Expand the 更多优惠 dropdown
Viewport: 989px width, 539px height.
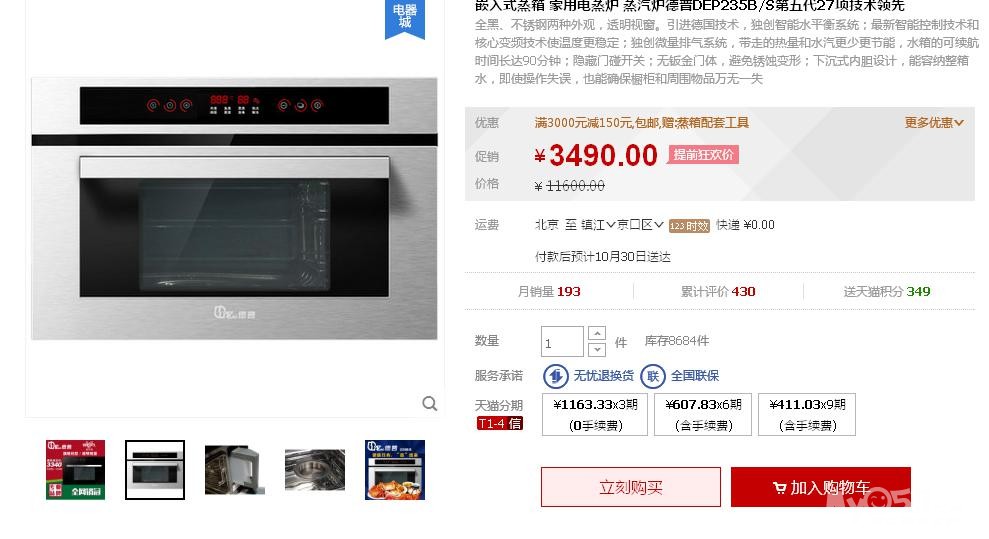[x=933, y=123]
